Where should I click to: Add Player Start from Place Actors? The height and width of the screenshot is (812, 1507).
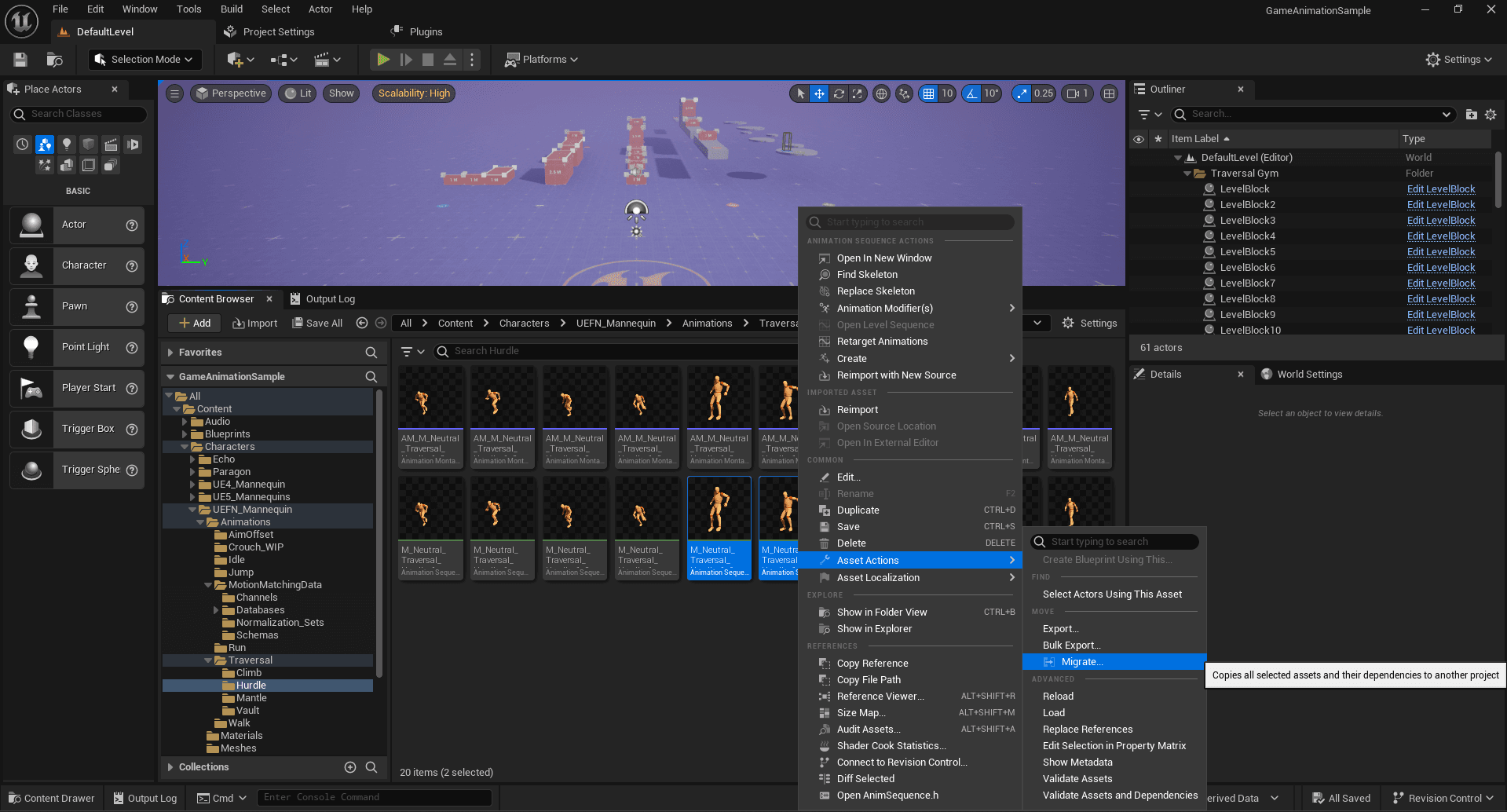click(x=77, y=388)
